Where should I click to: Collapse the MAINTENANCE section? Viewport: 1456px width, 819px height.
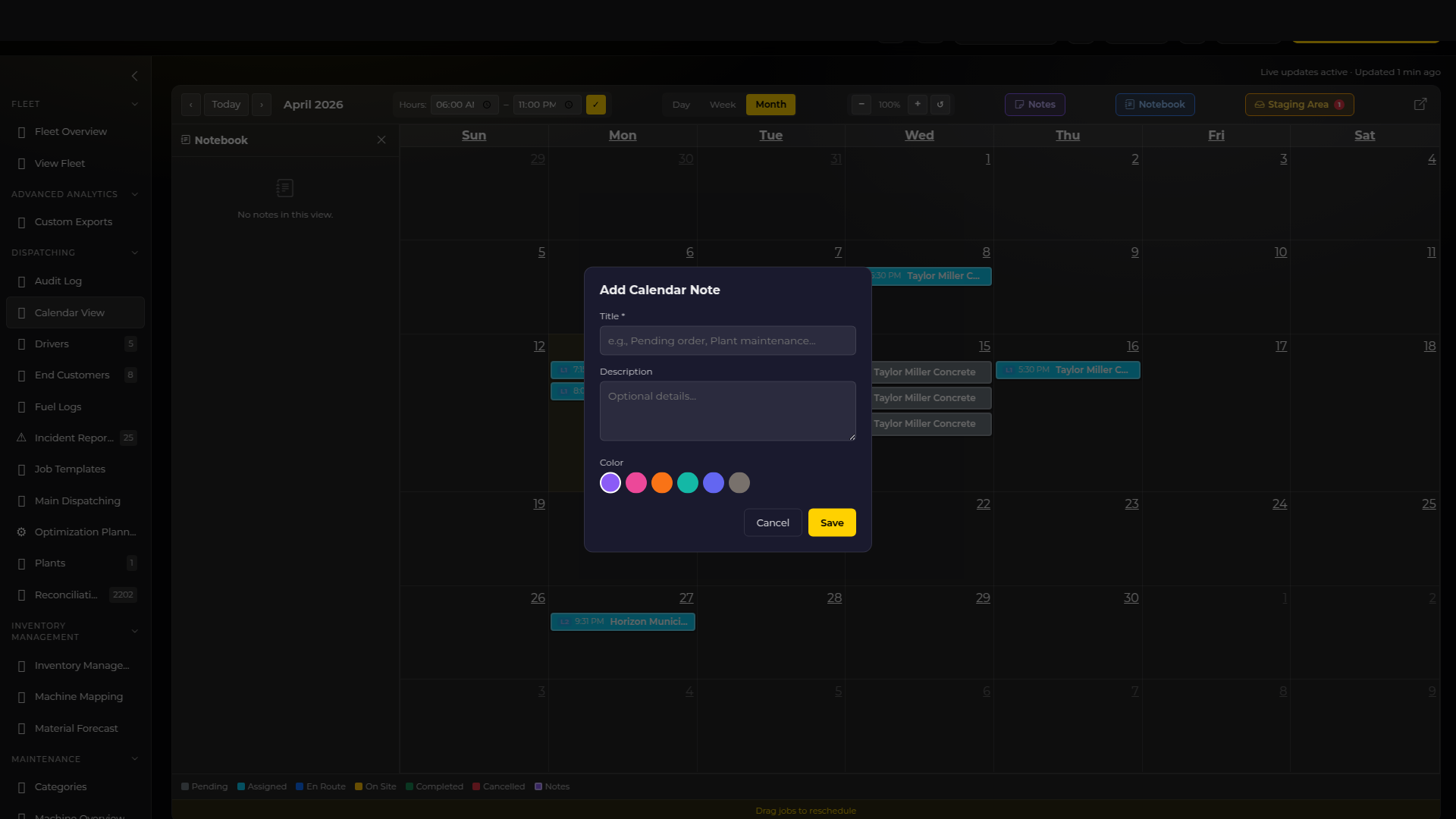135,759
